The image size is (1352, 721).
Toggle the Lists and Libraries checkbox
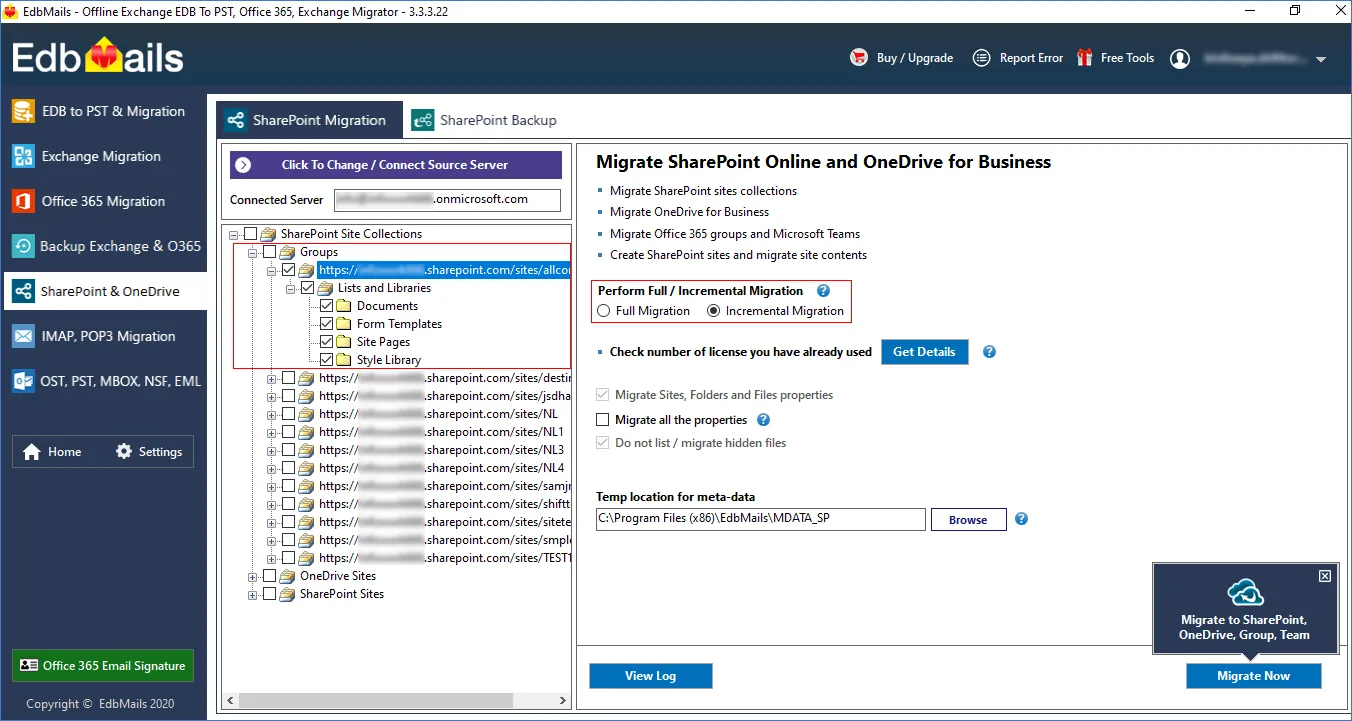coord(307,288)
